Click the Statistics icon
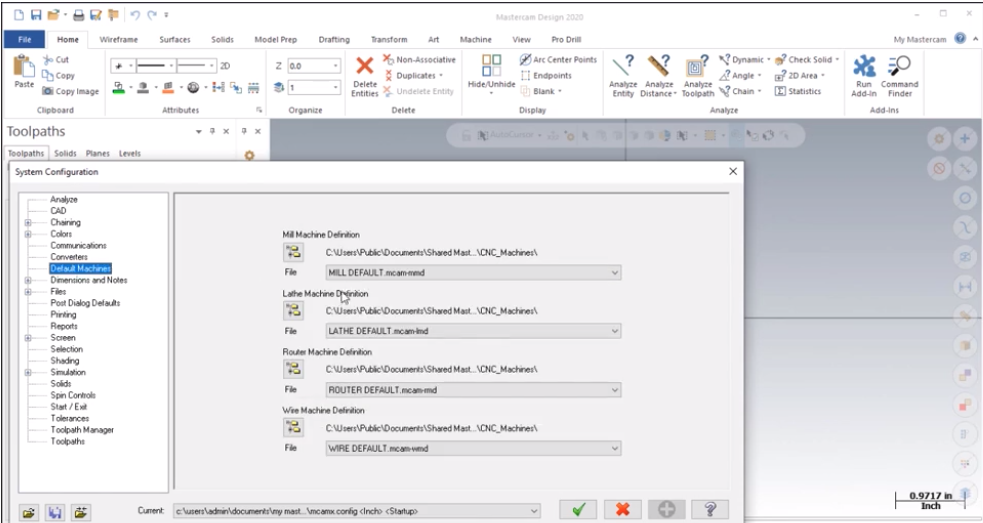The image size is (983, 523). pos(780,91)
